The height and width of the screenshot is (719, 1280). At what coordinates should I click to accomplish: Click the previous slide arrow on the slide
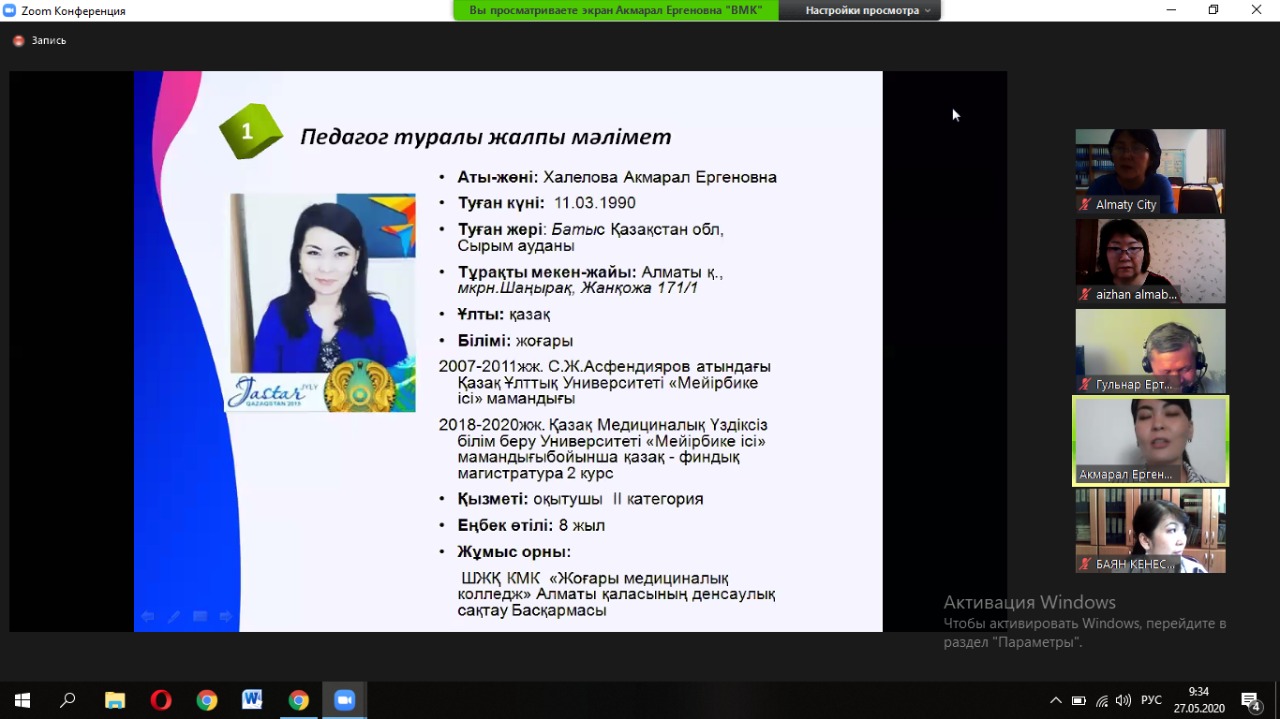[x=148, y=617]
